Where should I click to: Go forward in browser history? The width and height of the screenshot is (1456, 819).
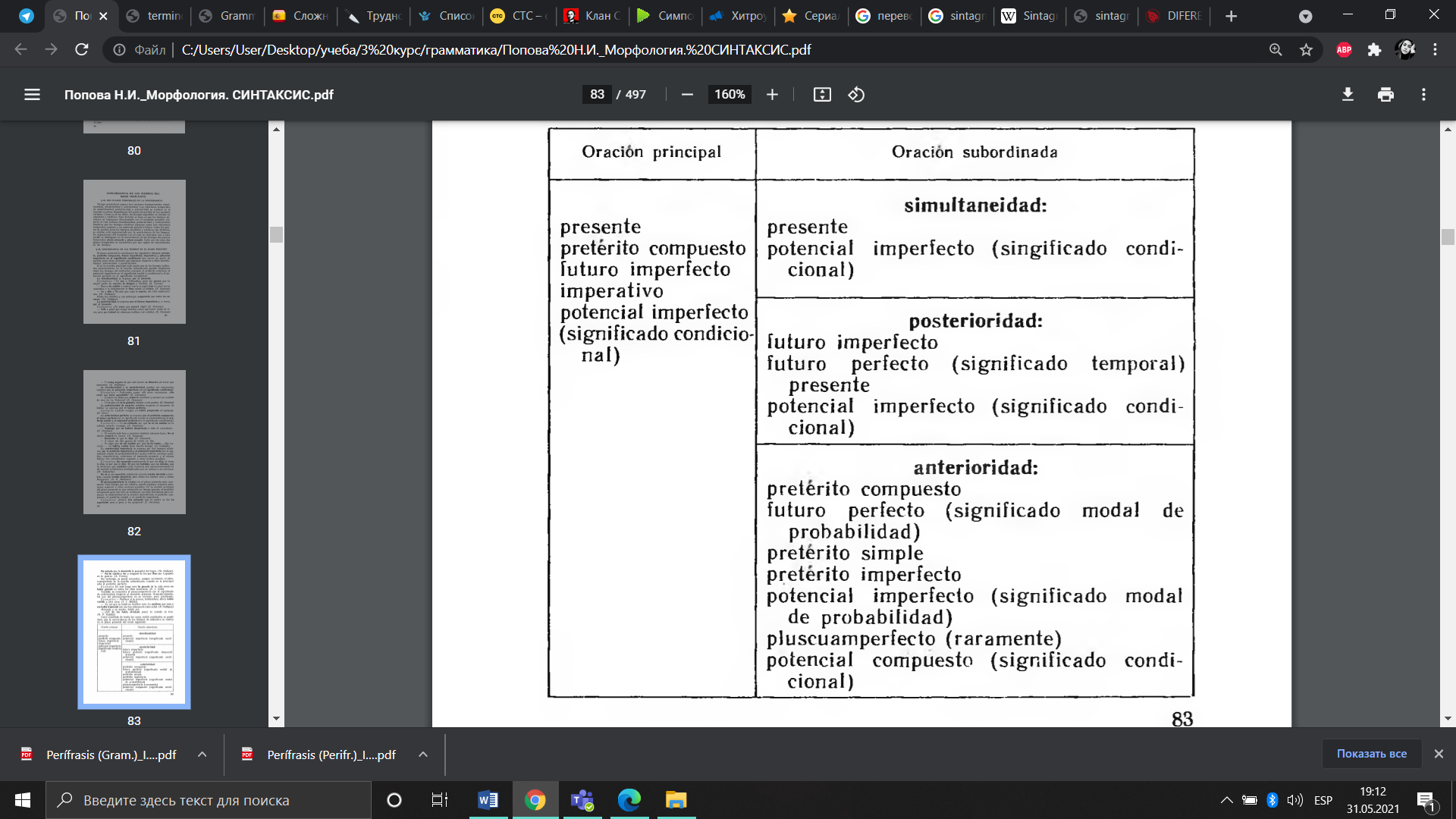click(51, 50)
